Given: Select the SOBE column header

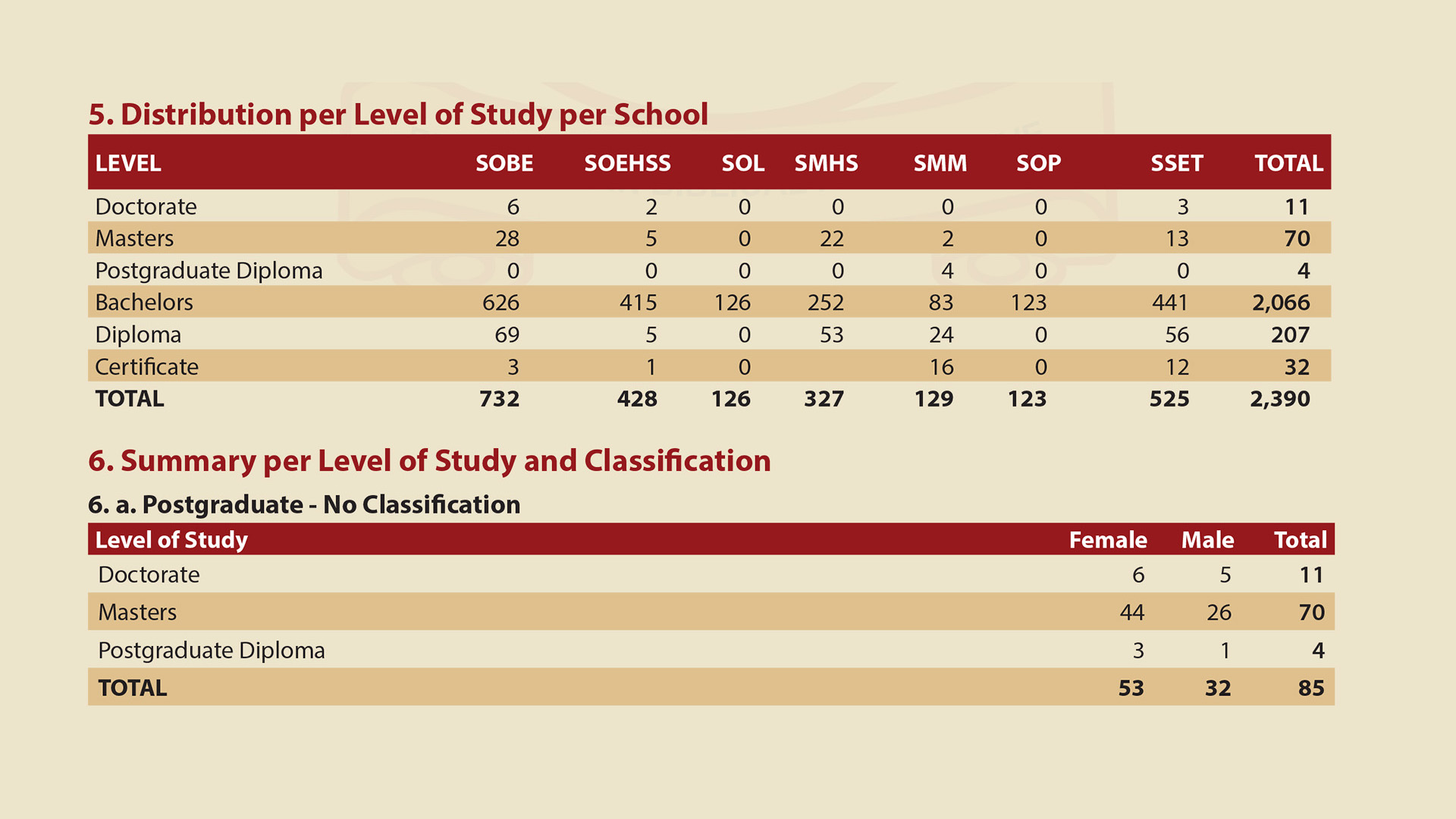Looking at the screenshot, I should coord(504,163).
